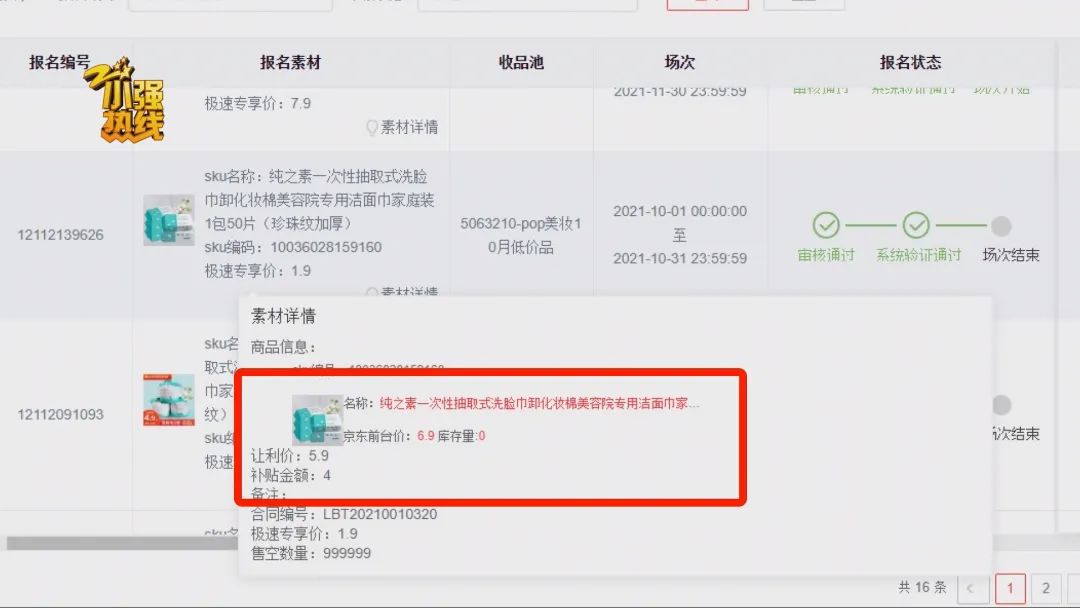The image size is (1080, 608).
Task: Click the 报名状态 column header
Action: tap(910, 63)
